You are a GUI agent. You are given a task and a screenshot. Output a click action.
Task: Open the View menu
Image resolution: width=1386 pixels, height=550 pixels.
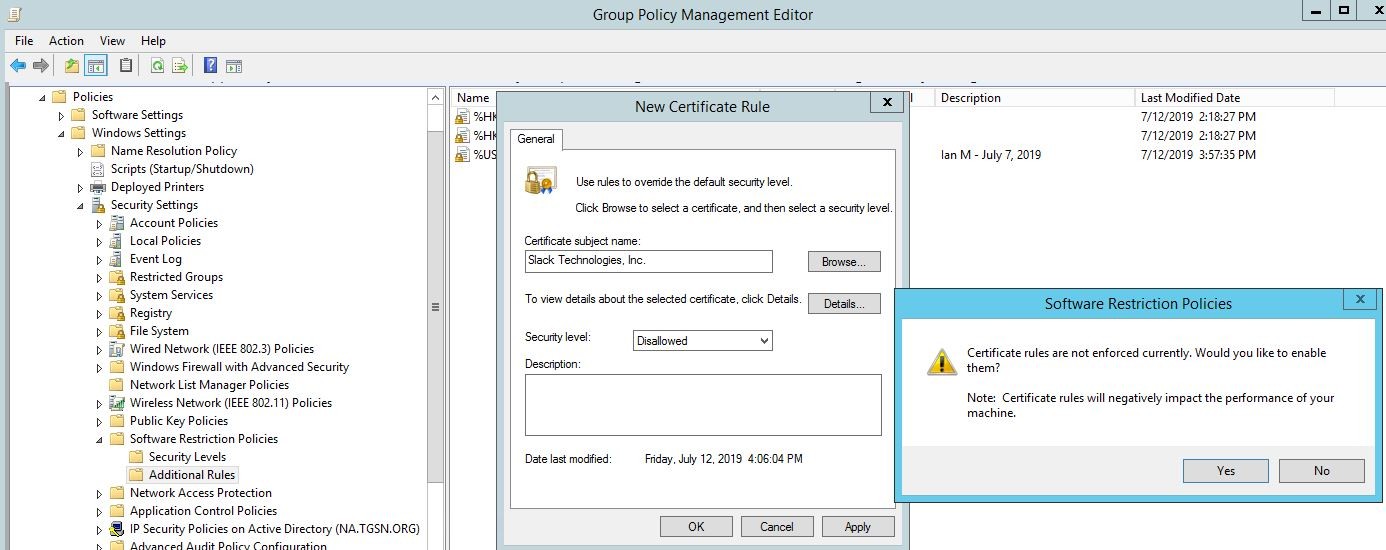tap(112, 41)
